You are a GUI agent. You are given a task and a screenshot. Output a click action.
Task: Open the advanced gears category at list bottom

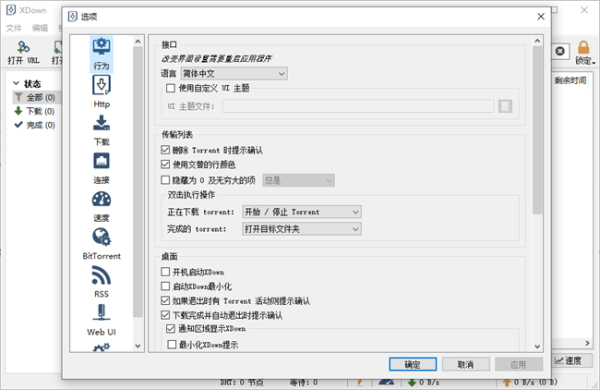pos(101,348)
